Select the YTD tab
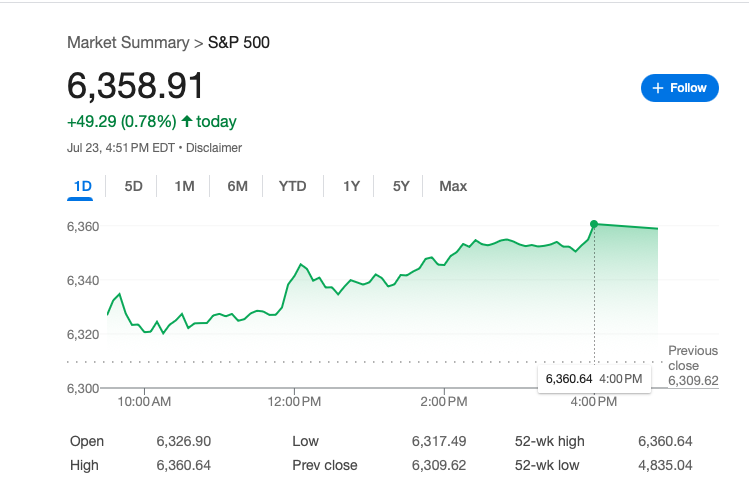Viewport: 749px width, 495px height. pos(292,186)
